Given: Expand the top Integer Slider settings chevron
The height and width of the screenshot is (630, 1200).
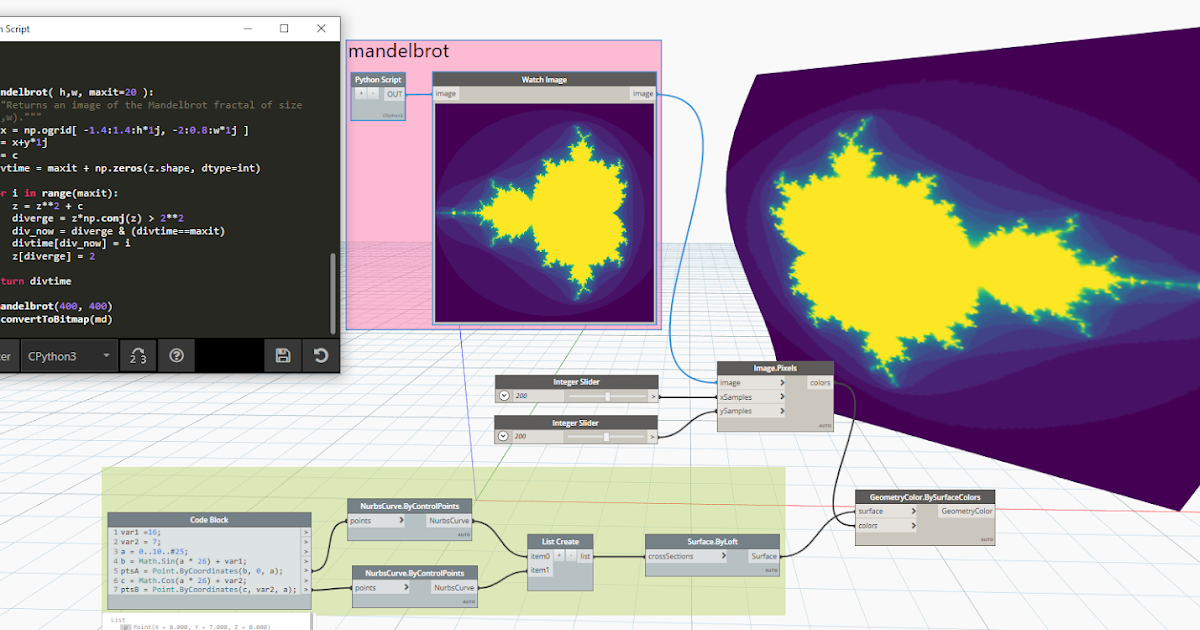Looking at the screenshot, I should click(504, 396).
